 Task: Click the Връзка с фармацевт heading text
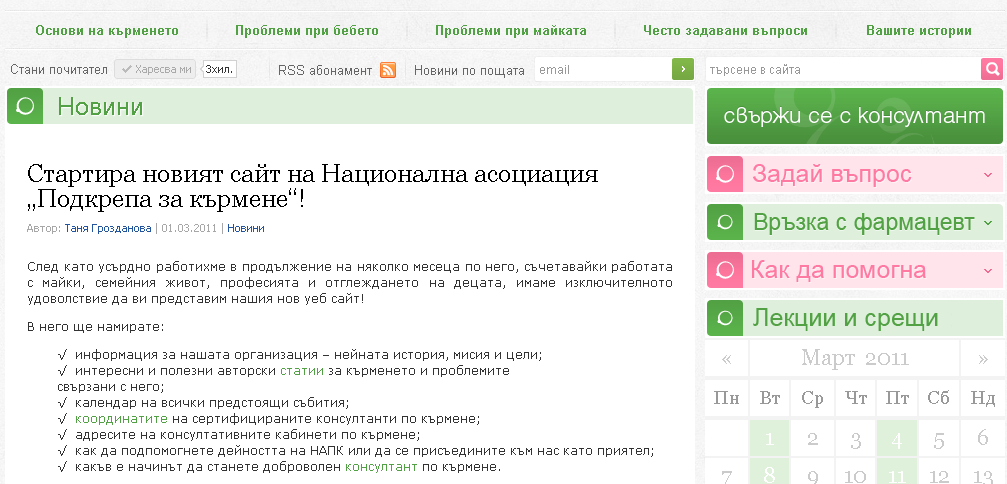click(x=863, y=222)
